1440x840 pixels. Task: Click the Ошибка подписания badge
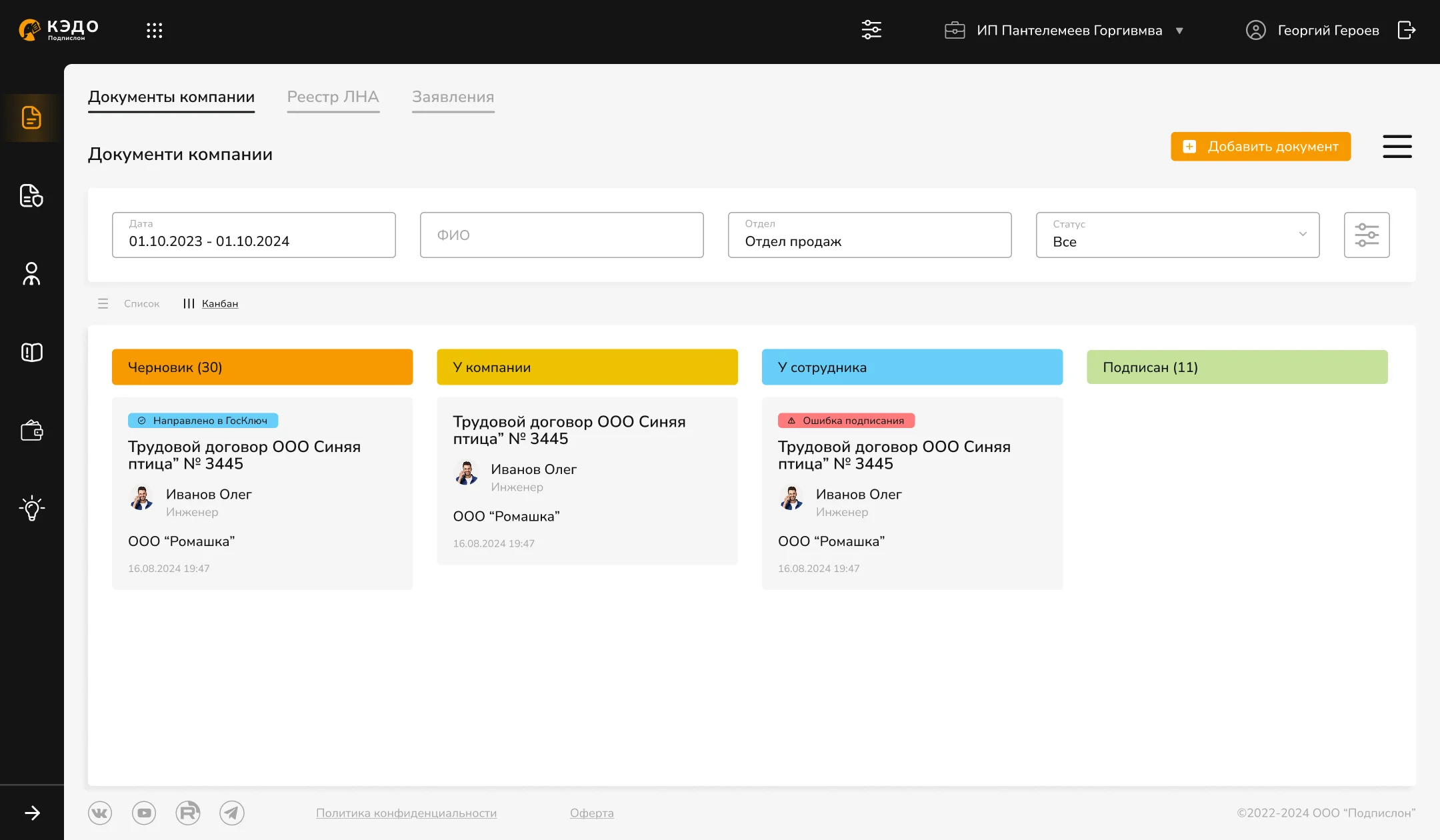click(x=847, y=421)
